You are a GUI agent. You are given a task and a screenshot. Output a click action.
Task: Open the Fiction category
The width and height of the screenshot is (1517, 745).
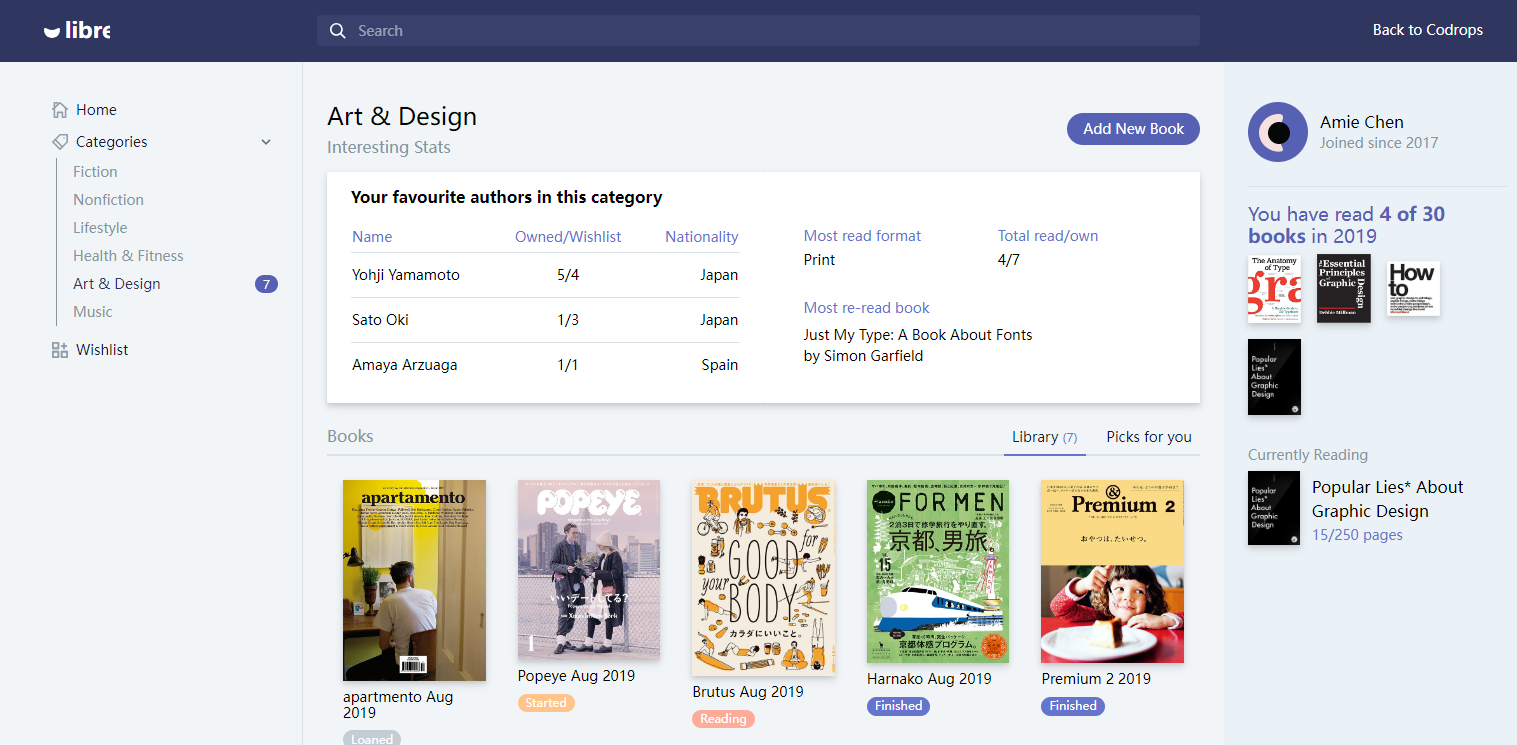coord(95,172)
